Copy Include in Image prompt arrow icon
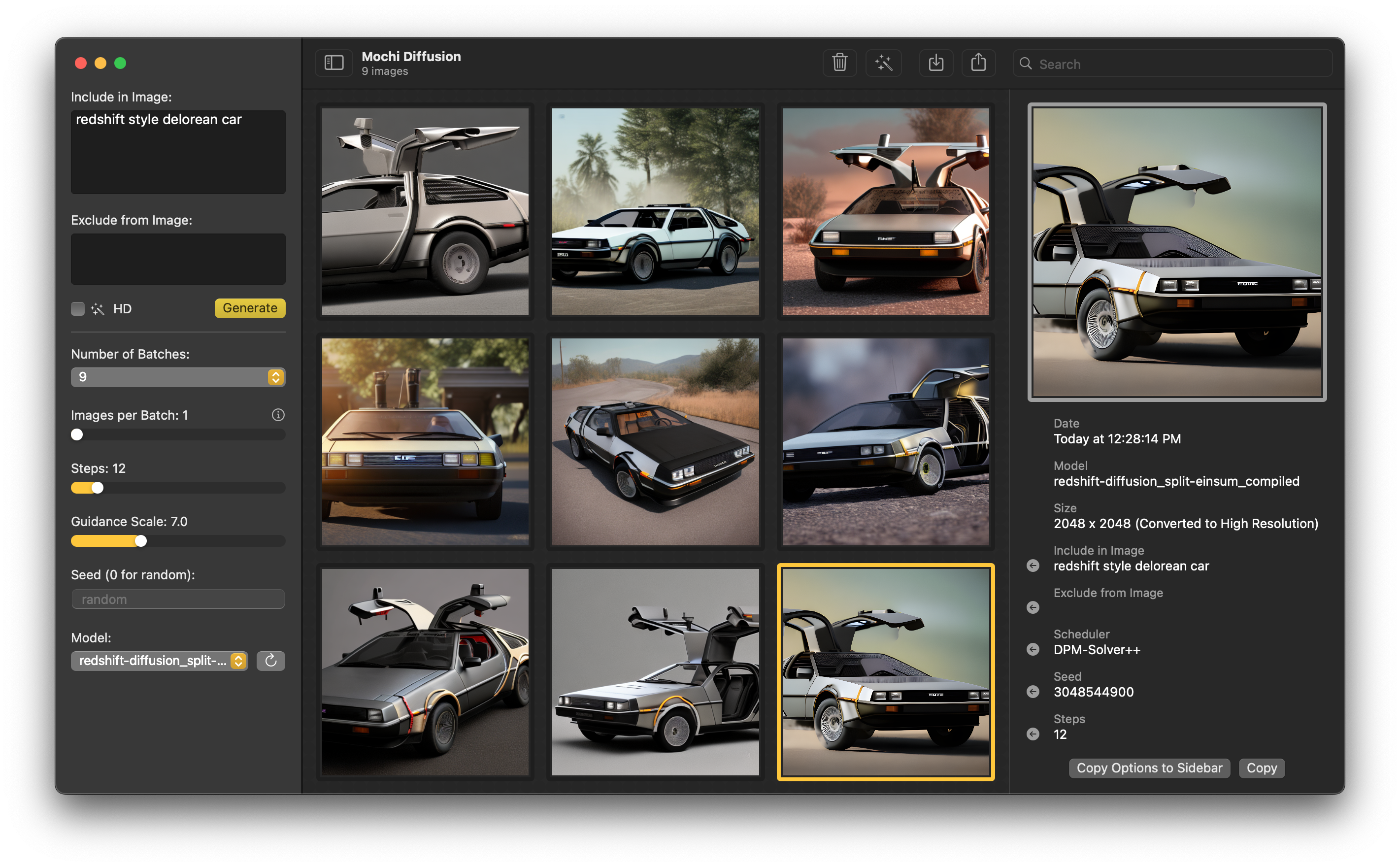 click(1033, 566)
